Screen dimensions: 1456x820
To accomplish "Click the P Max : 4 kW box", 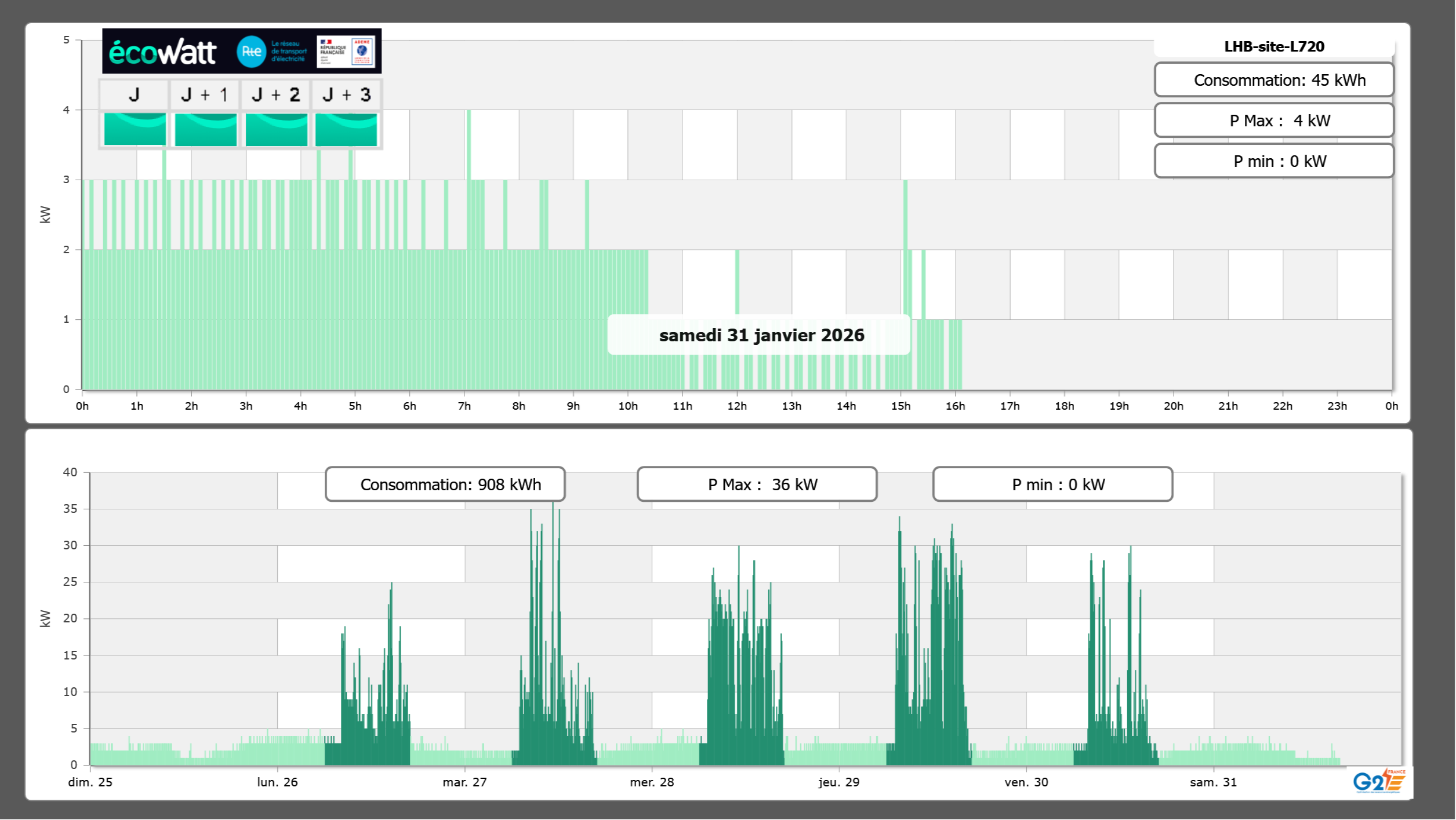I will [1274, 121].
